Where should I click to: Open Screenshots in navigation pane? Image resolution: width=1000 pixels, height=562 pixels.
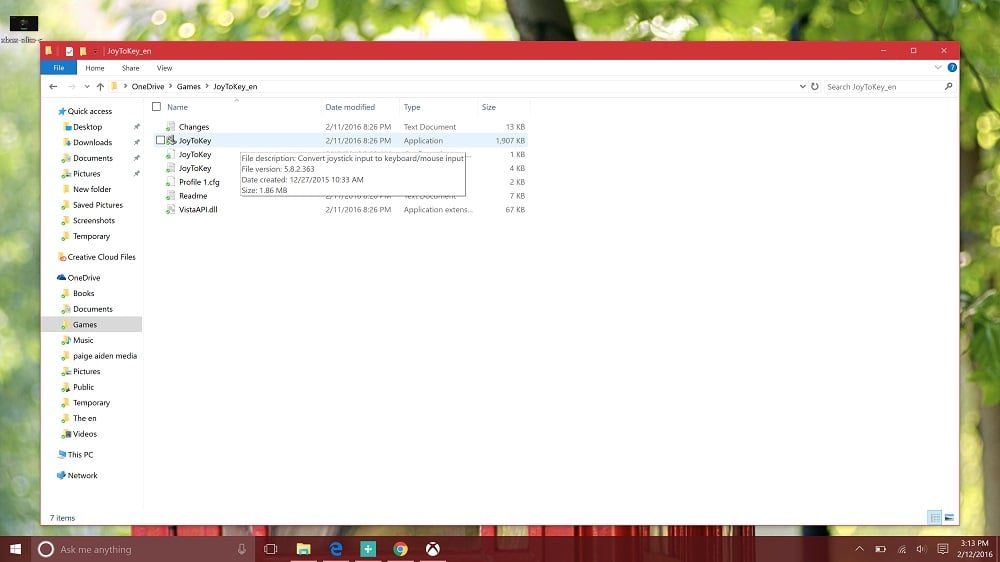point(94,221)
